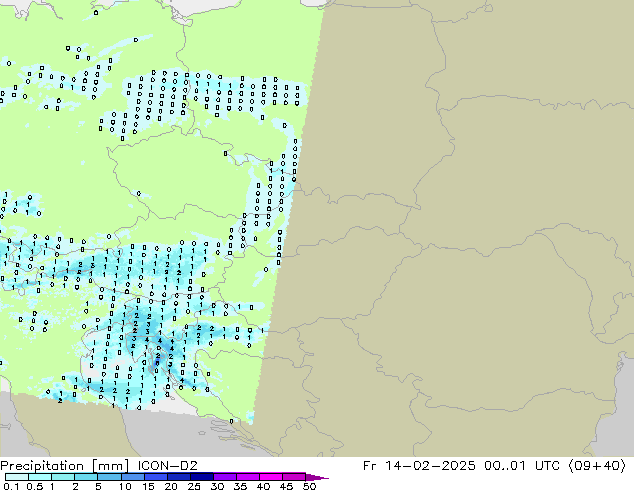The width and height of the screenshot is (634, 490).
Task: Click the 'Fr 14-02-2025' date text
Action: 419,466
